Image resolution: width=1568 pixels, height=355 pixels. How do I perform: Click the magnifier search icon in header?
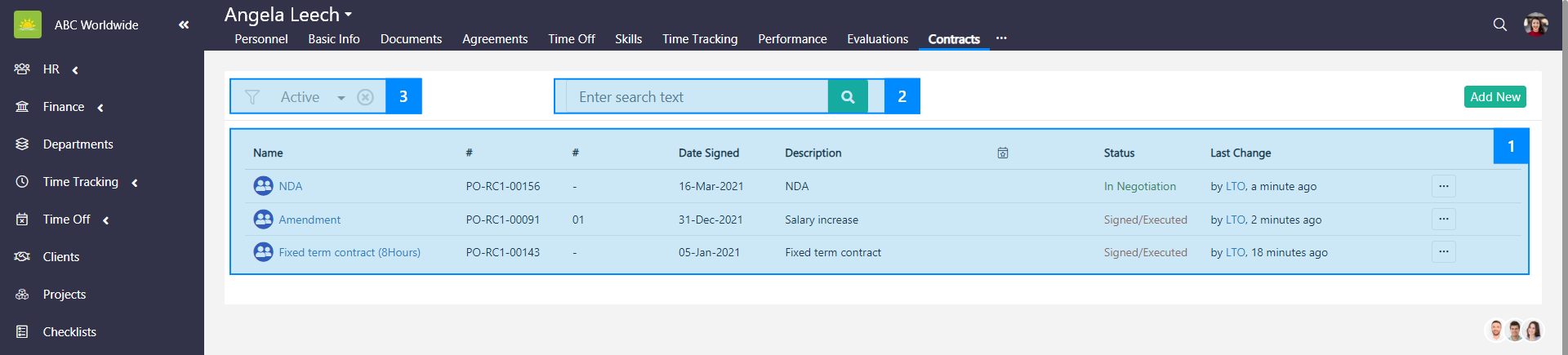click(1499, 24)
